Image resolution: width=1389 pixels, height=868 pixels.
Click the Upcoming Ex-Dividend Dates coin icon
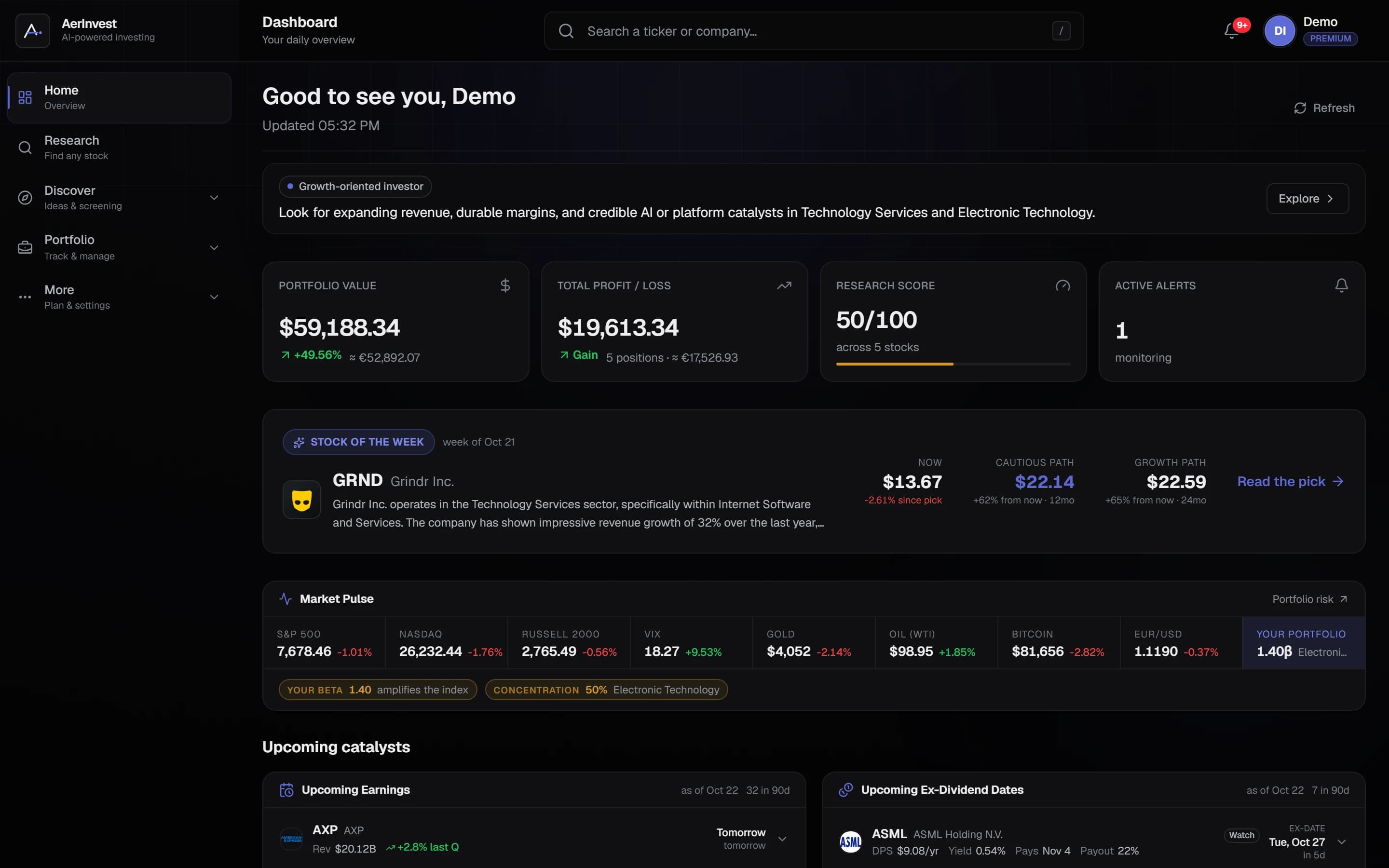pyautogui.click(x=845, y=790)
